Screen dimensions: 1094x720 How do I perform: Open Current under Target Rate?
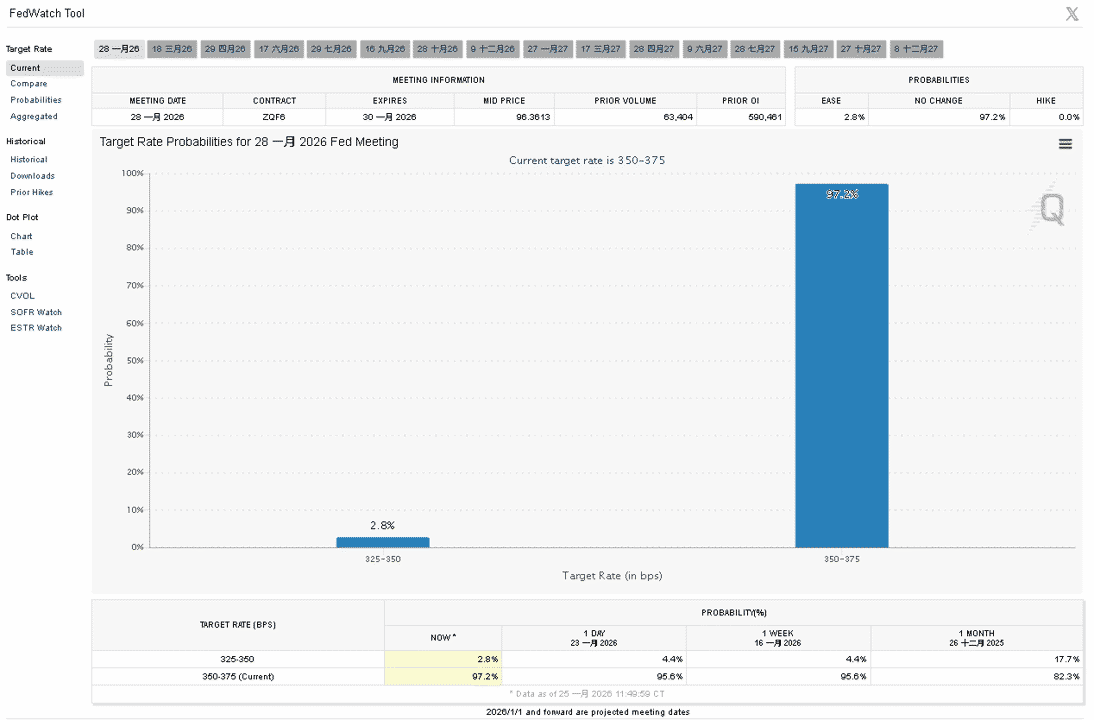click(x=45, y=68)
